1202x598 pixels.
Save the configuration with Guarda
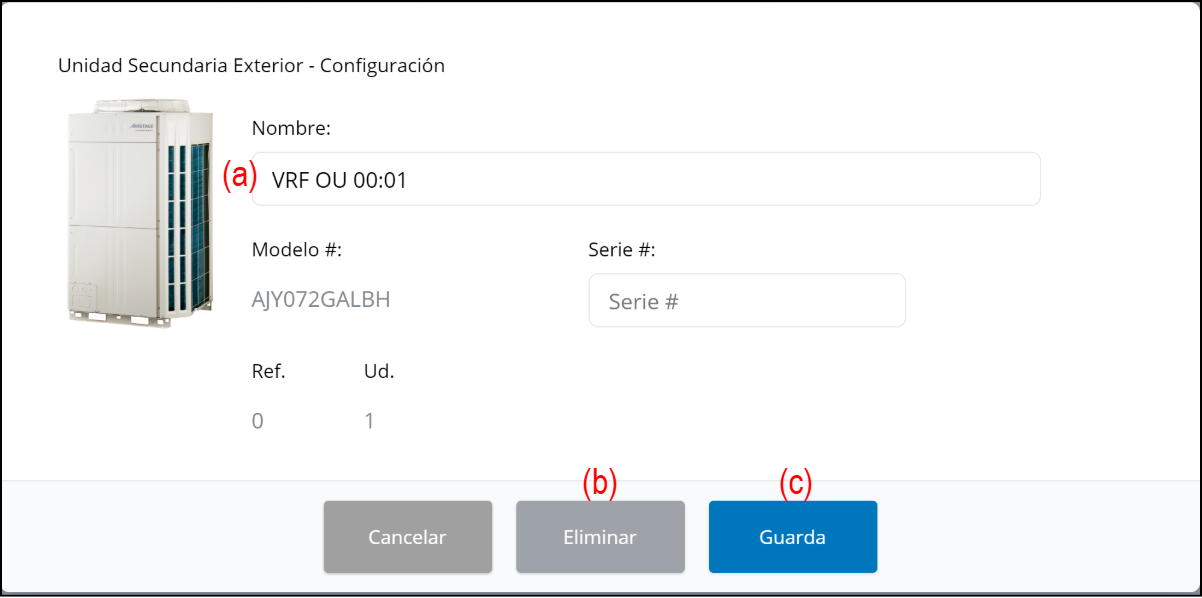click(x=792, y=537)
